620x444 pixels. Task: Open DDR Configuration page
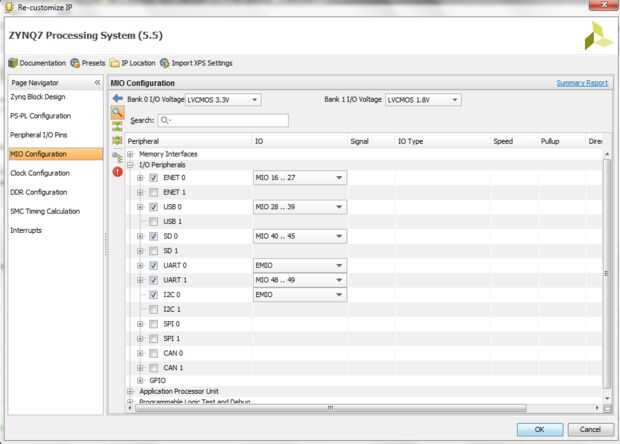[39, 192]
